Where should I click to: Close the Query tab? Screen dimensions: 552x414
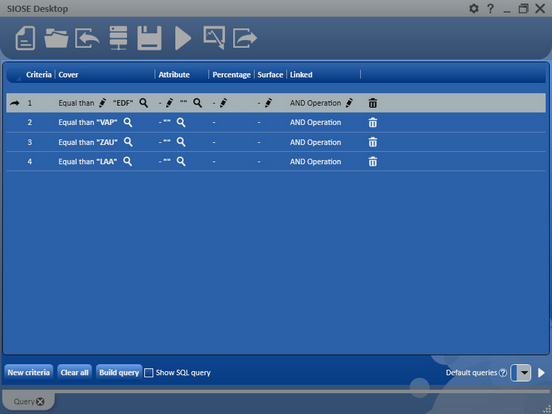click(x=40, y=401)
